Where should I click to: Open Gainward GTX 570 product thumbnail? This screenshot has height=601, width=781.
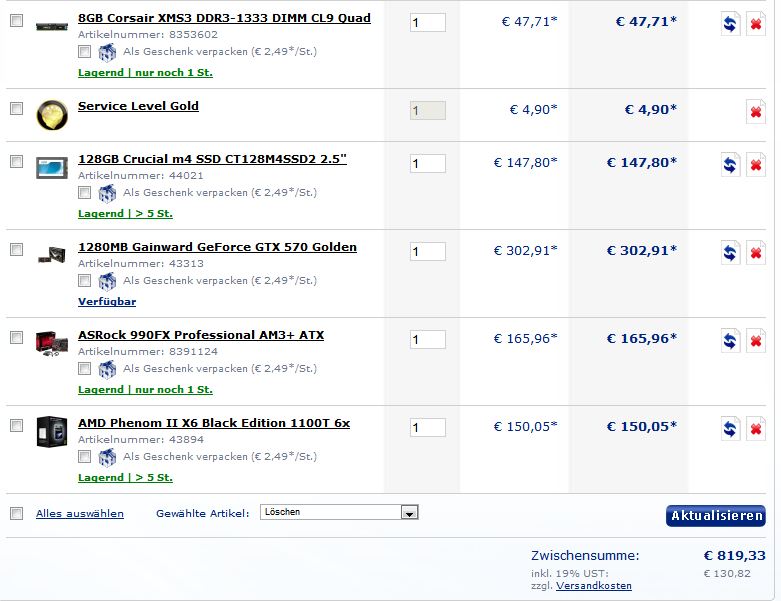coord(52,255)
